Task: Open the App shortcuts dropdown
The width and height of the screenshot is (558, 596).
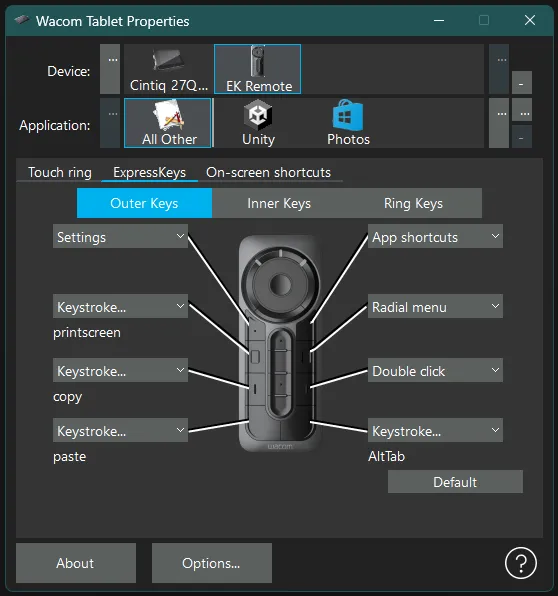Action: point(435,236)
